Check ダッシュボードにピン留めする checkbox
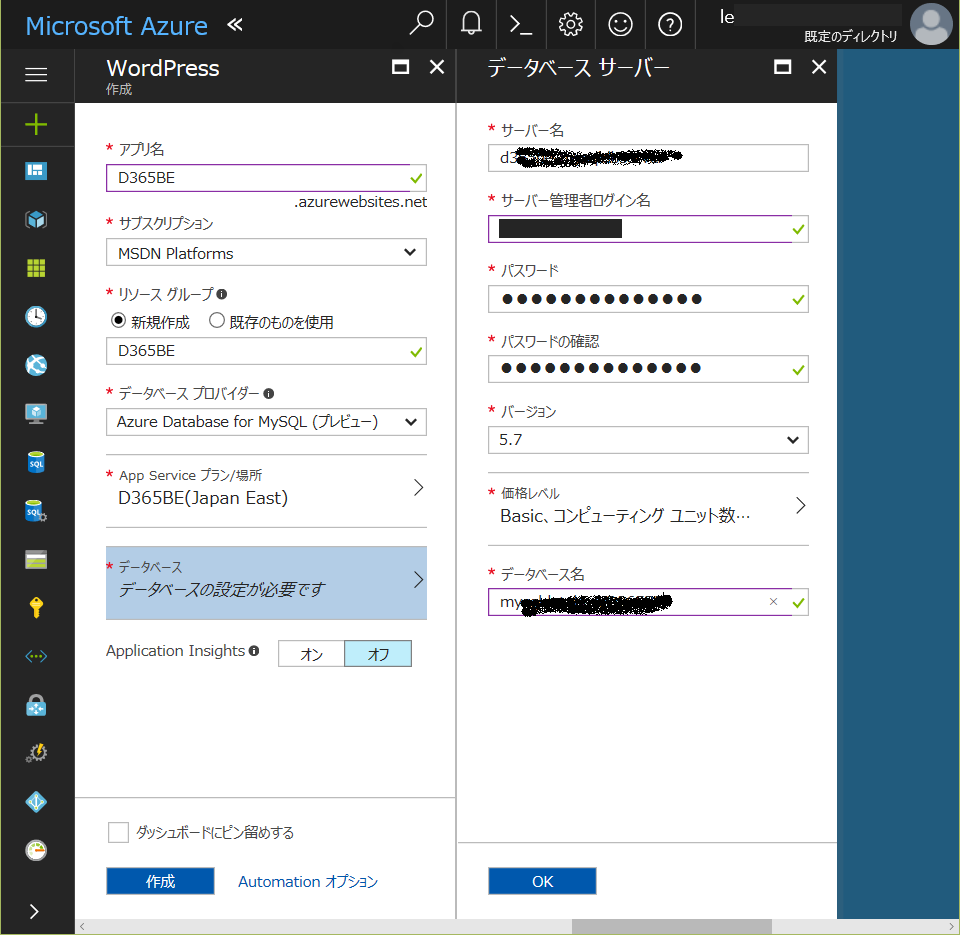The image size is (960, 935). tap(118, 832)
